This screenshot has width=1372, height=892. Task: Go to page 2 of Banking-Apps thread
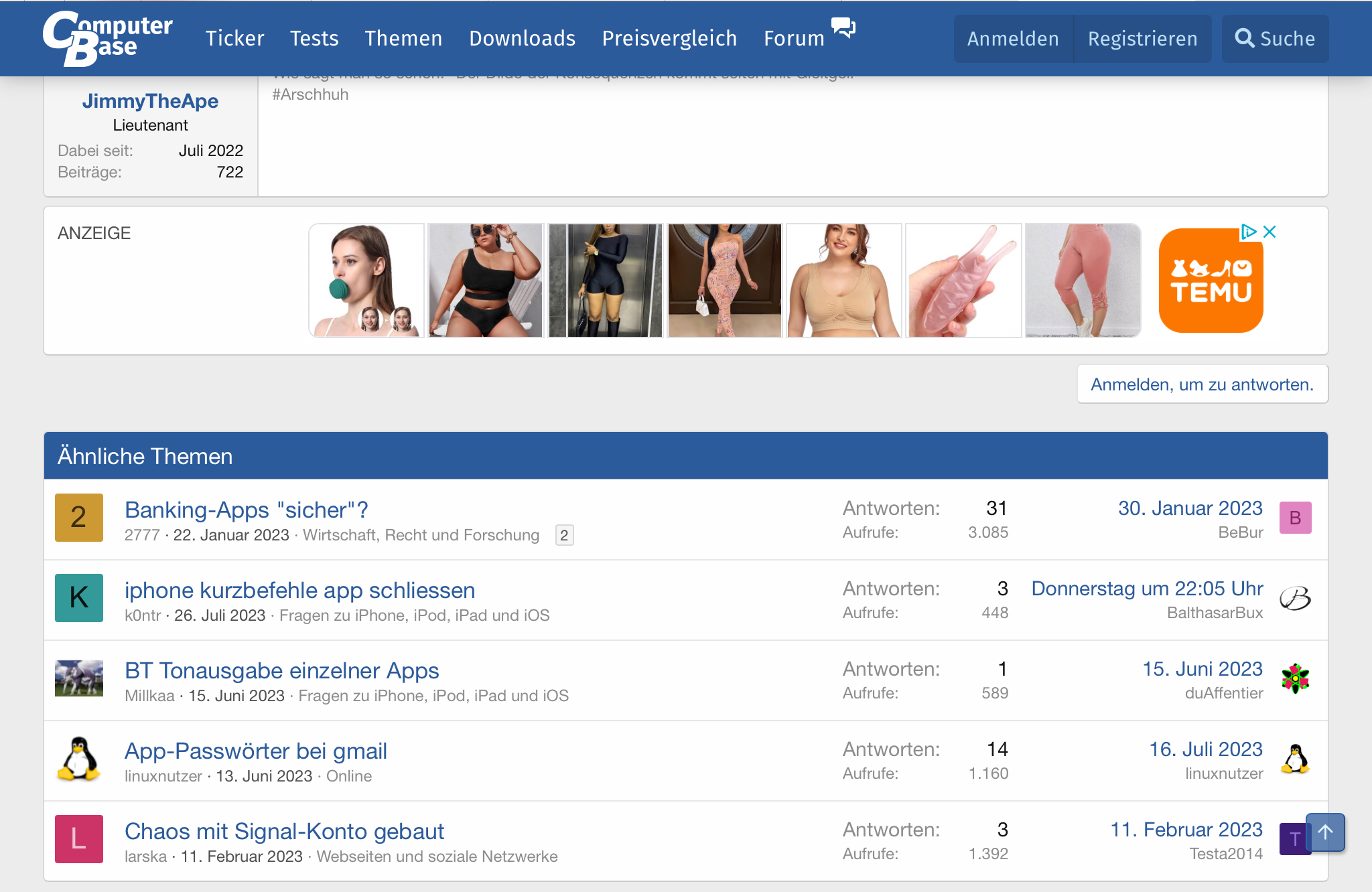click(564, 535)
